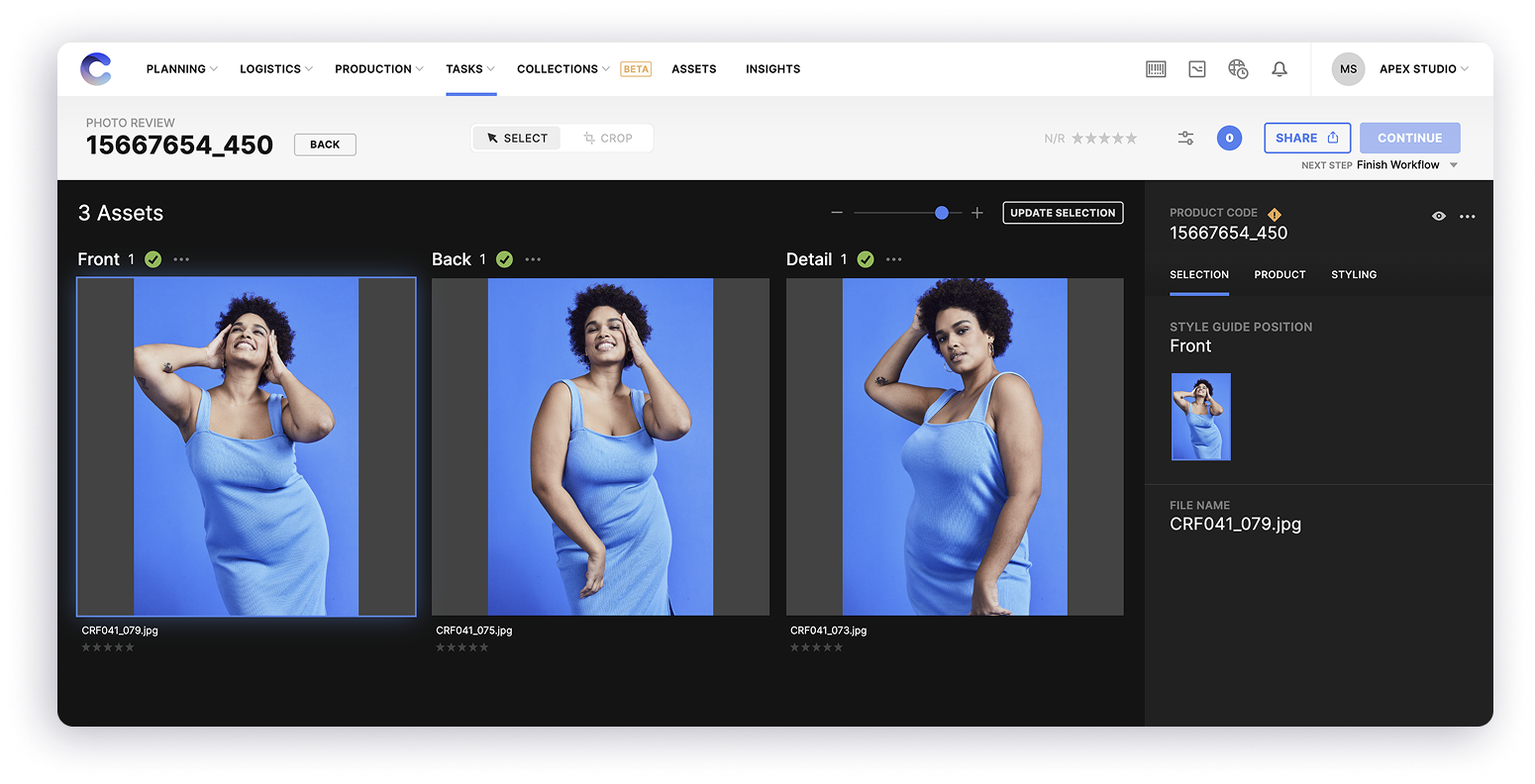Expand the Tasks menu
The image size is (1535, 784).
point(470,69)
